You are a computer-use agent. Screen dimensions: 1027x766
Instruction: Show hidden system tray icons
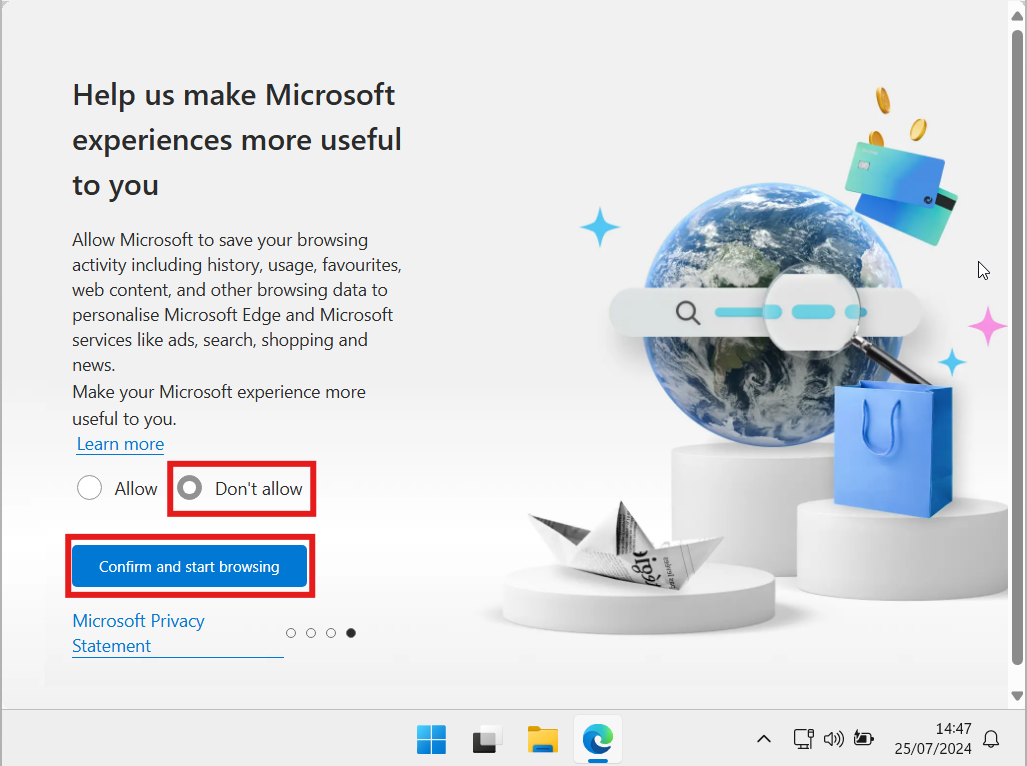(764, 739)
